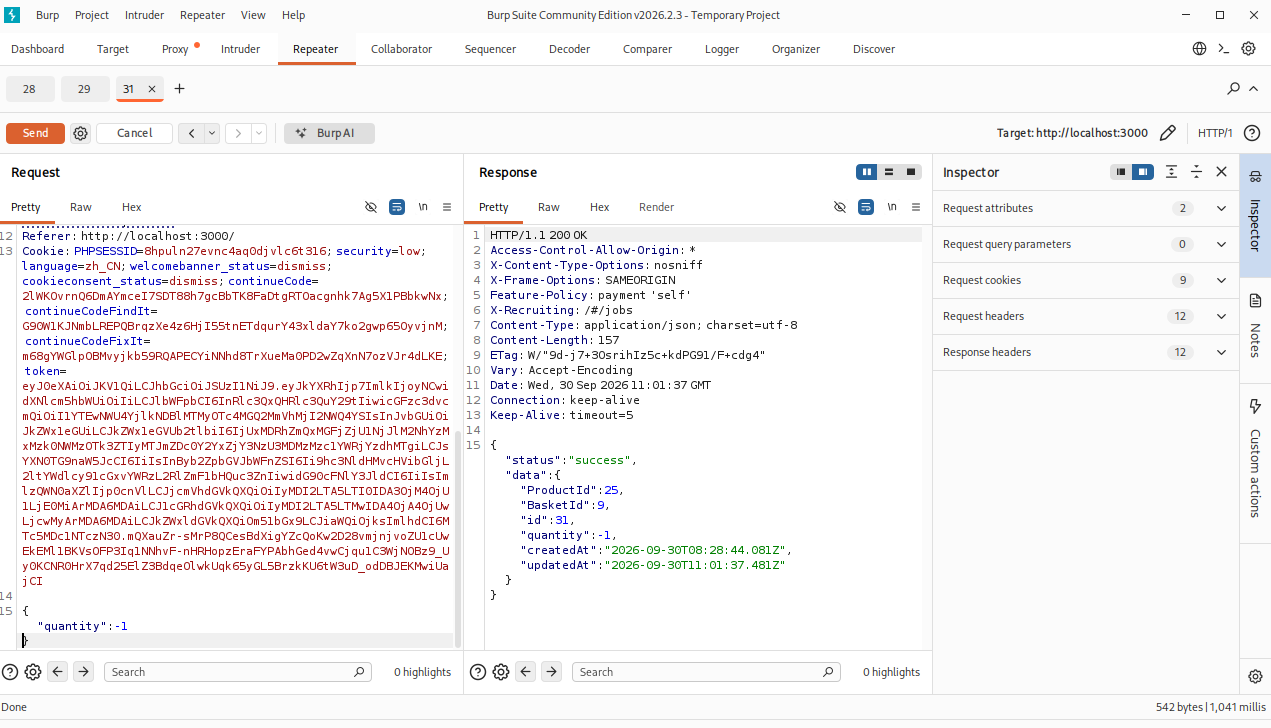Select side-by-side layout for Response

[867, 172]
